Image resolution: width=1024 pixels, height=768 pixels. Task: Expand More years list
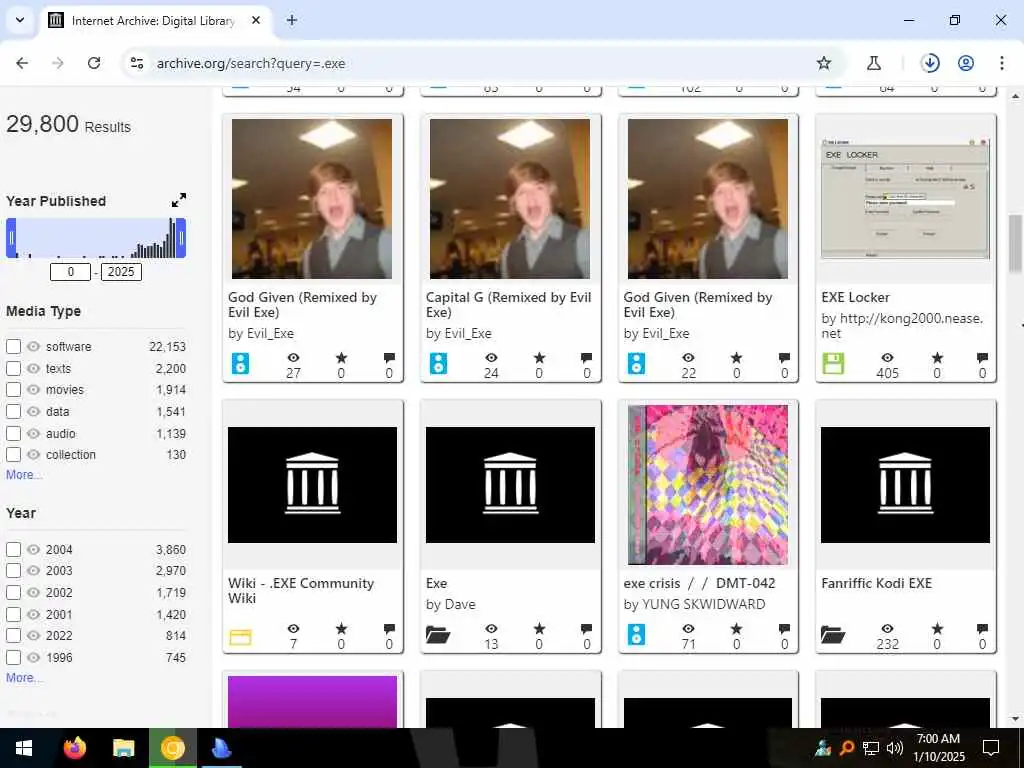pos(24,678)
